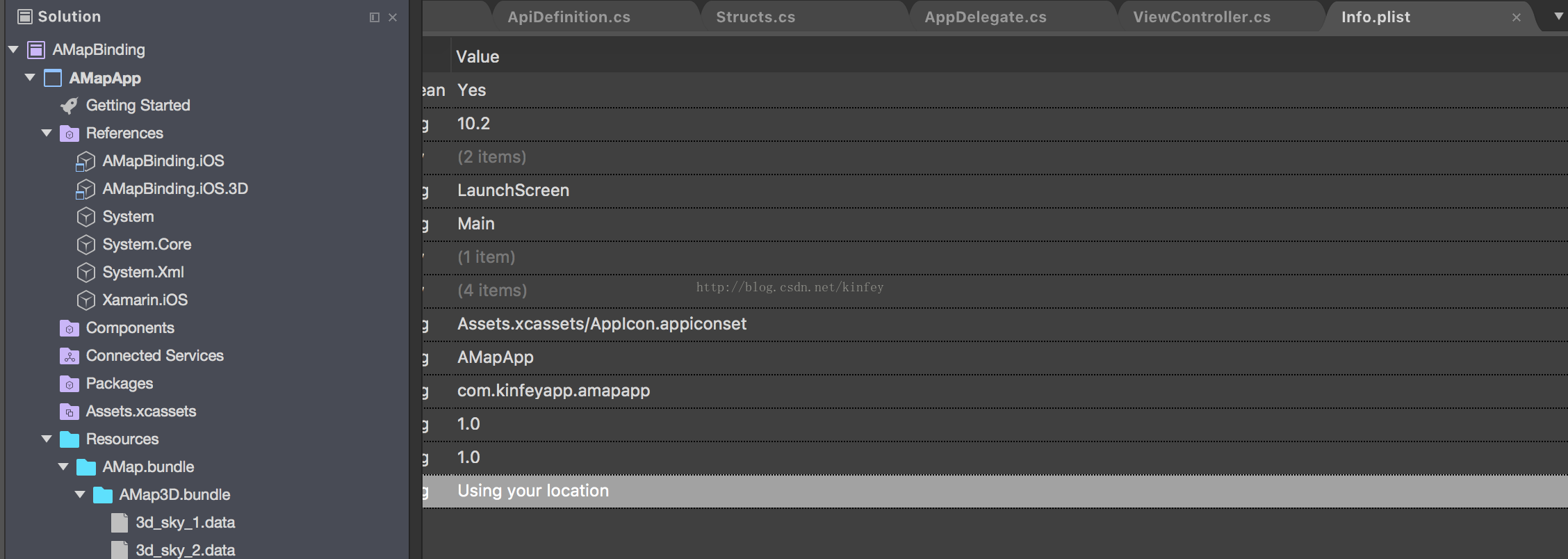
Task: Collapse the AMapBinding solution node
Action: coord(13,49)
